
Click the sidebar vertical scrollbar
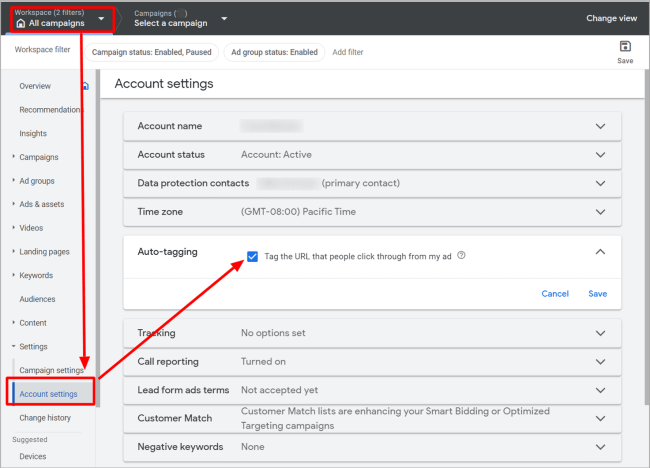tap(98, 238)
